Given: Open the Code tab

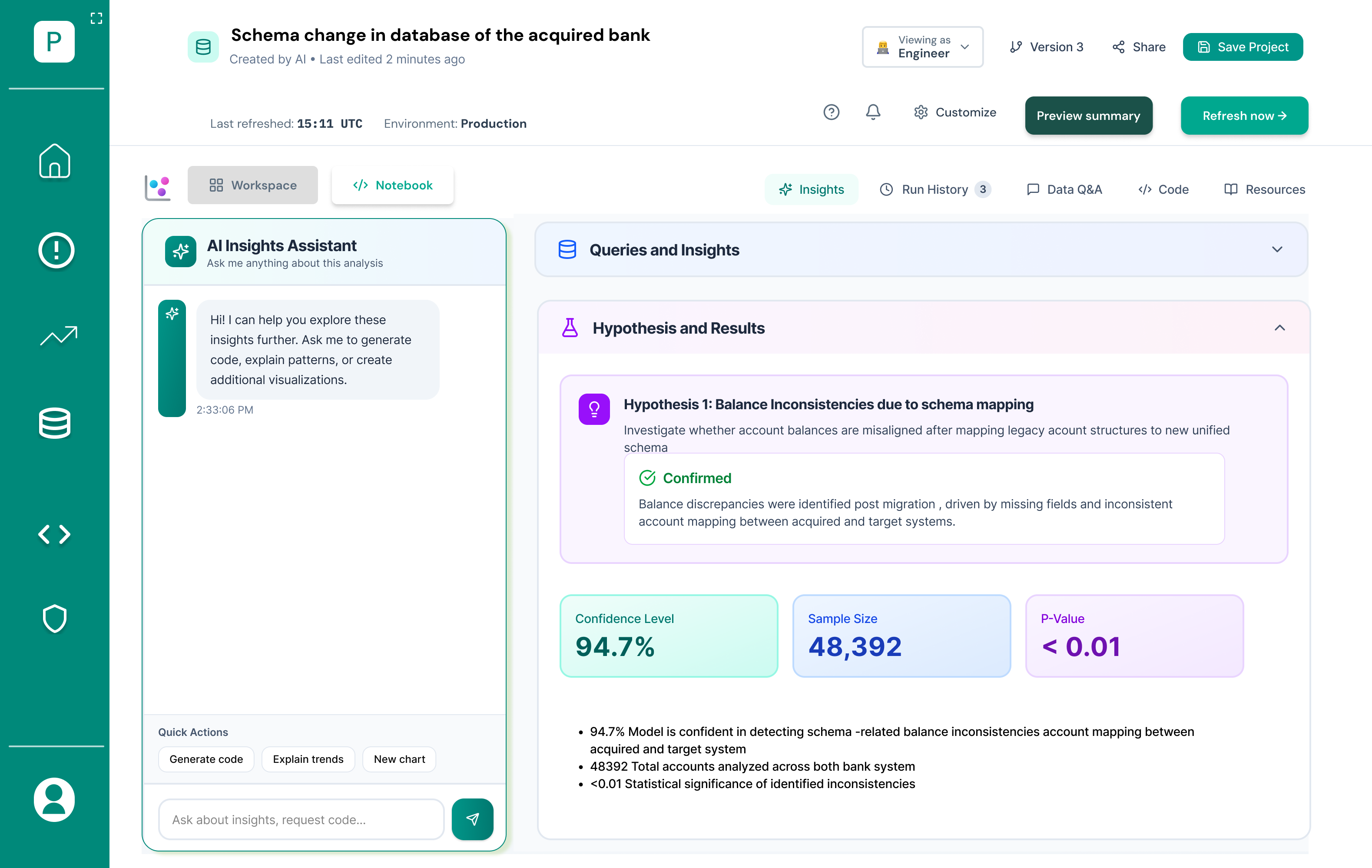Looking at the screenshot, I should pyautogui.click(x=1163, y=189).
